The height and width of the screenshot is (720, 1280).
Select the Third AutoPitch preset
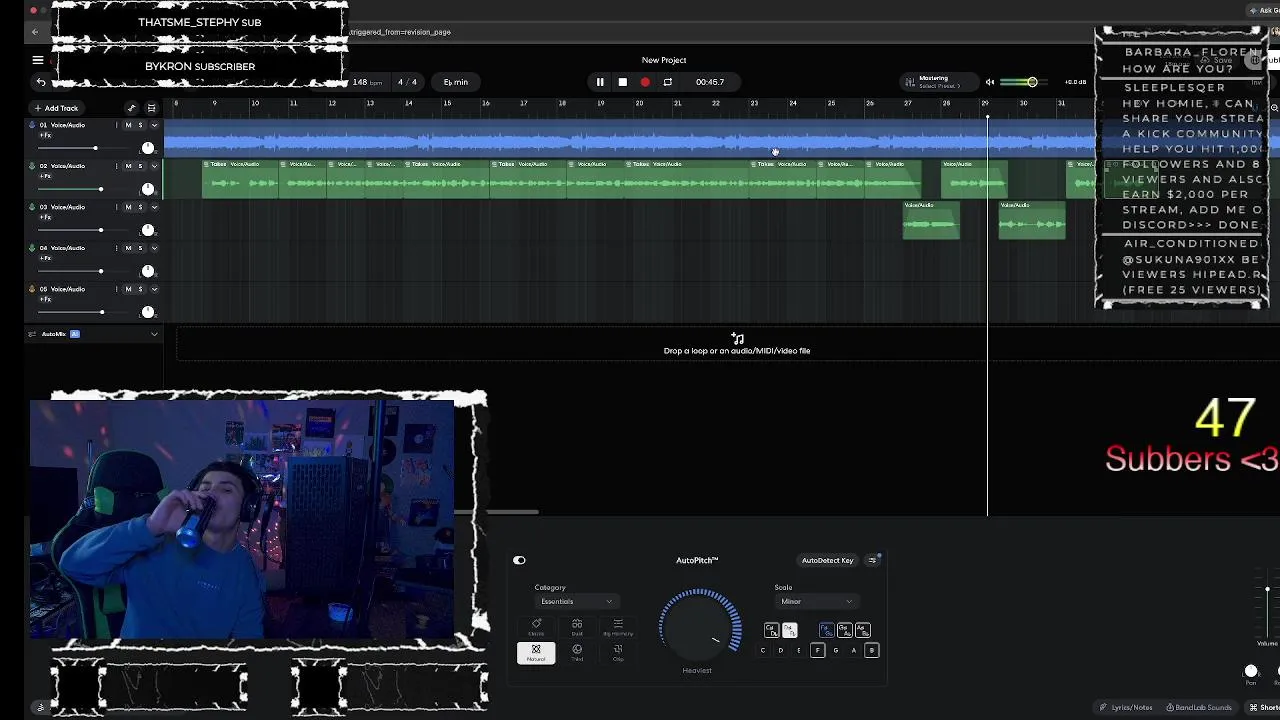pos(577,652)
